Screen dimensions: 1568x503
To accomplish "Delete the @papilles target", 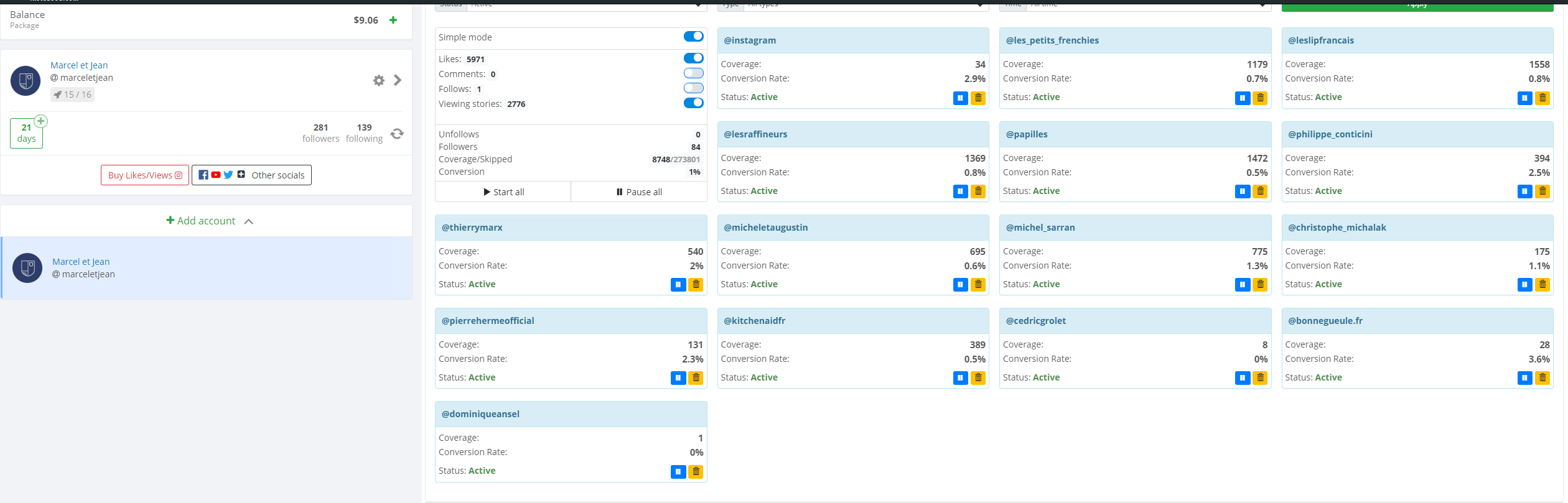I will [x=1260, y=192].
